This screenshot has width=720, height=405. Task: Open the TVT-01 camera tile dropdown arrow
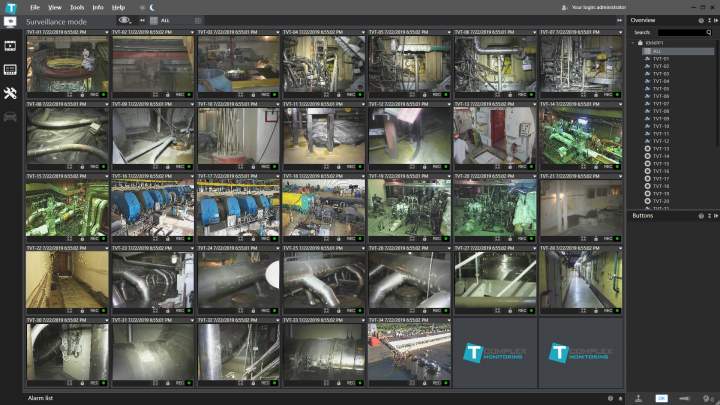[107, 33]
